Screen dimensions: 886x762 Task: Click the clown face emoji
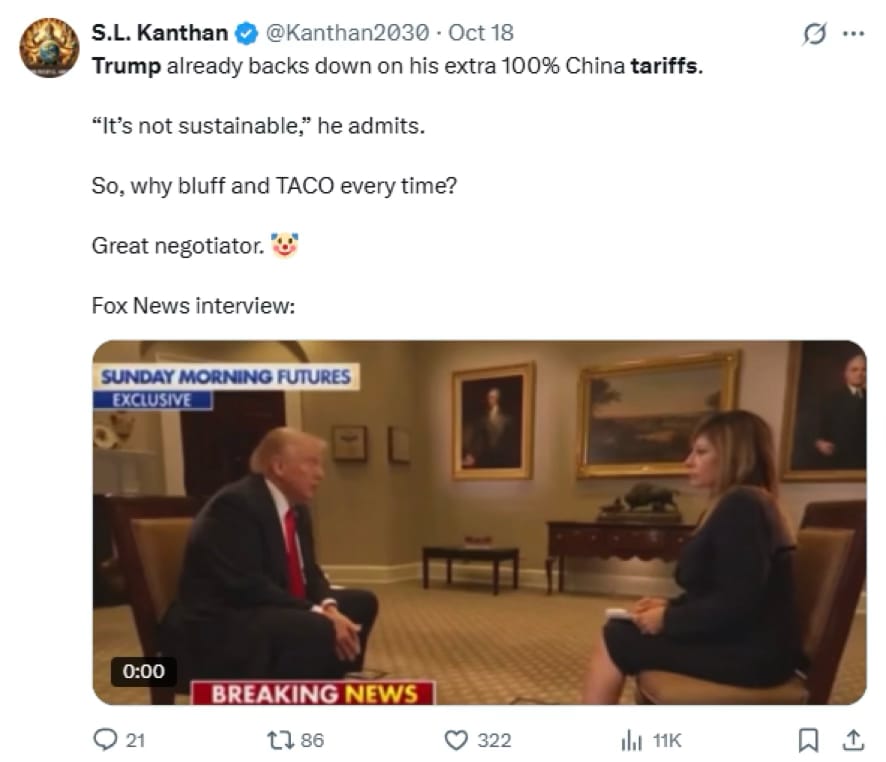tap(284, 245)
